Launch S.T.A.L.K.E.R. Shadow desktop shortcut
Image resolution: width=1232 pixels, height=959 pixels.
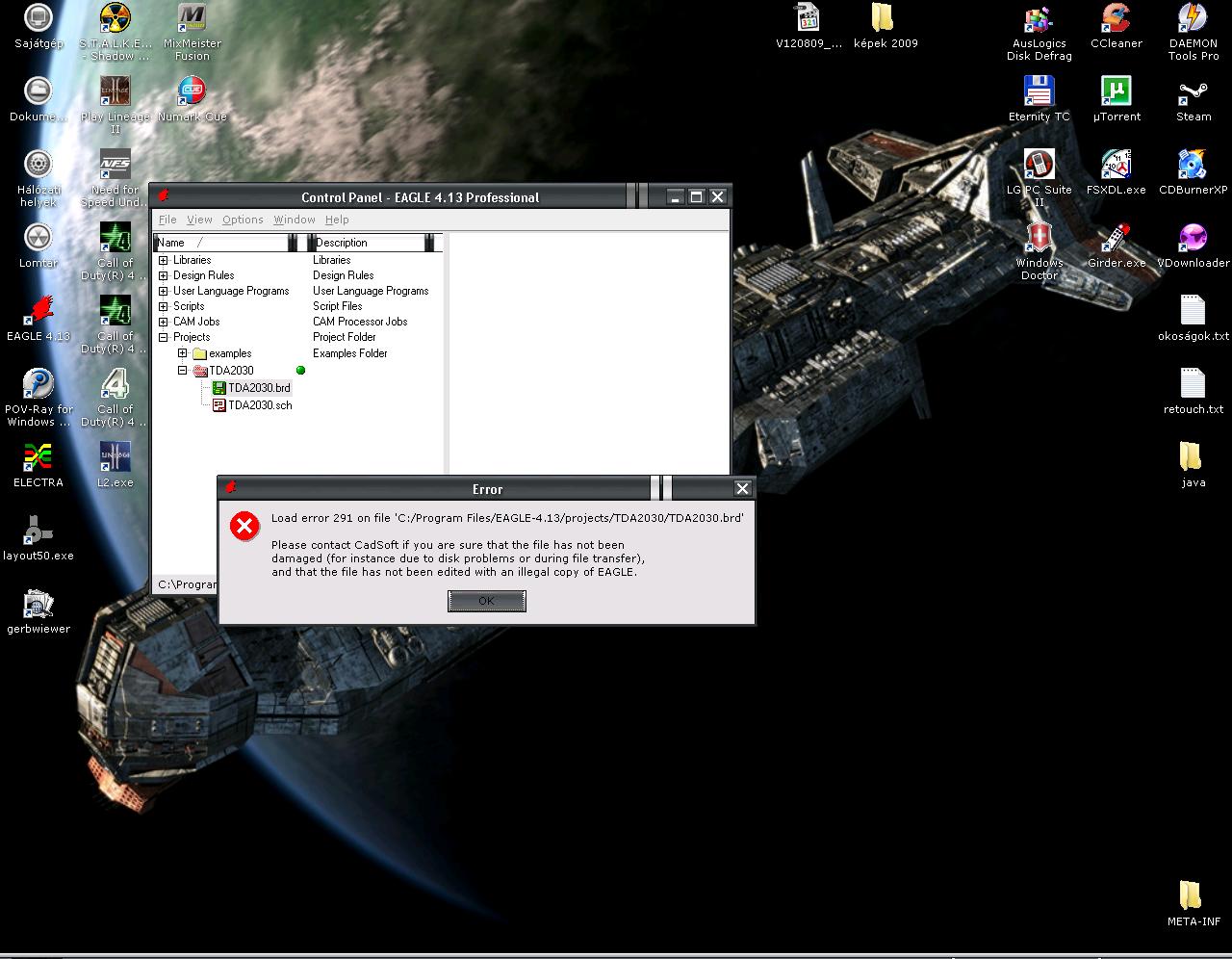[115, 33]
